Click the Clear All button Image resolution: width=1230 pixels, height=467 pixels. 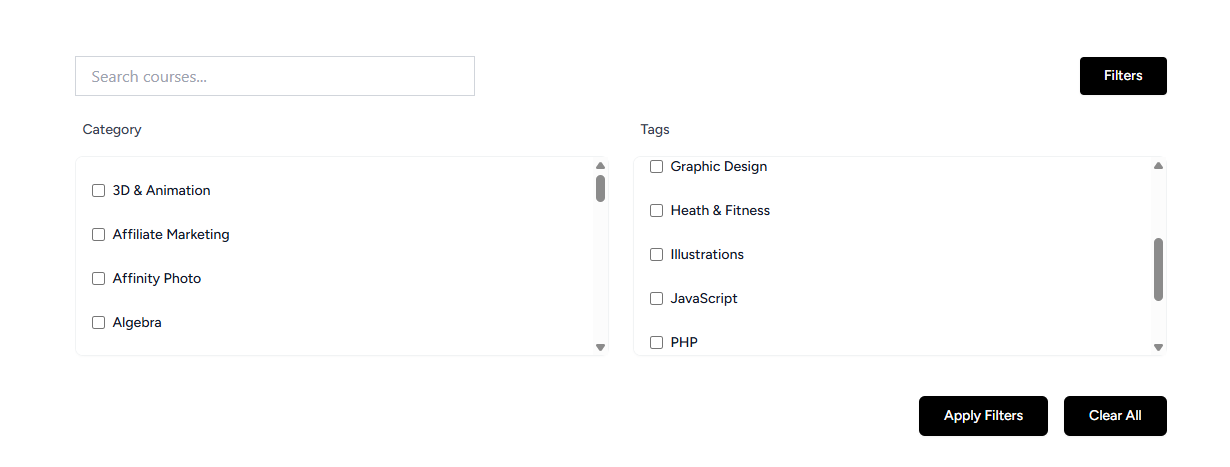click(x=1114, y=416)
